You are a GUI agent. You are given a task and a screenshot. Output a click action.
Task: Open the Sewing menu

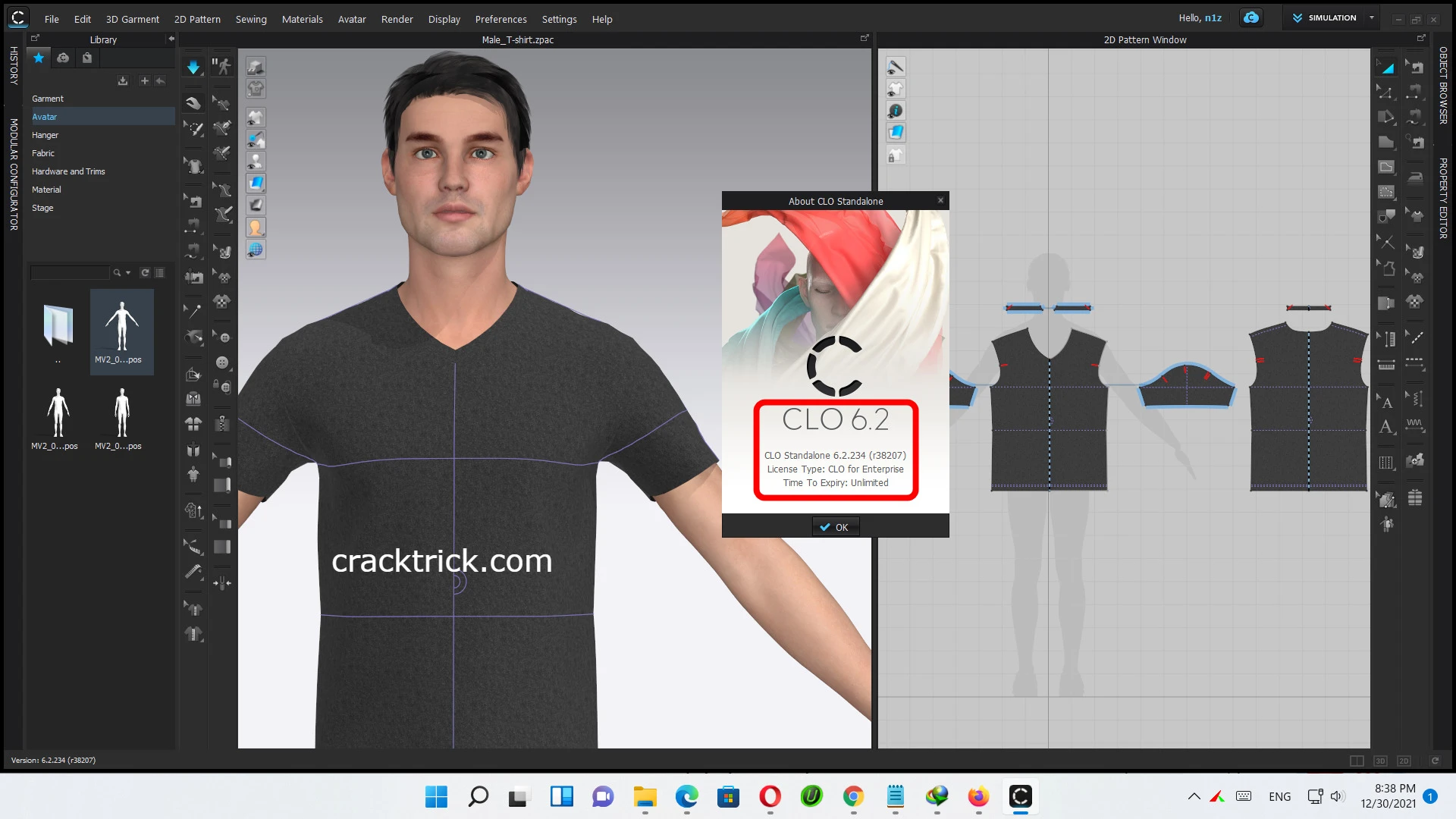251,19
